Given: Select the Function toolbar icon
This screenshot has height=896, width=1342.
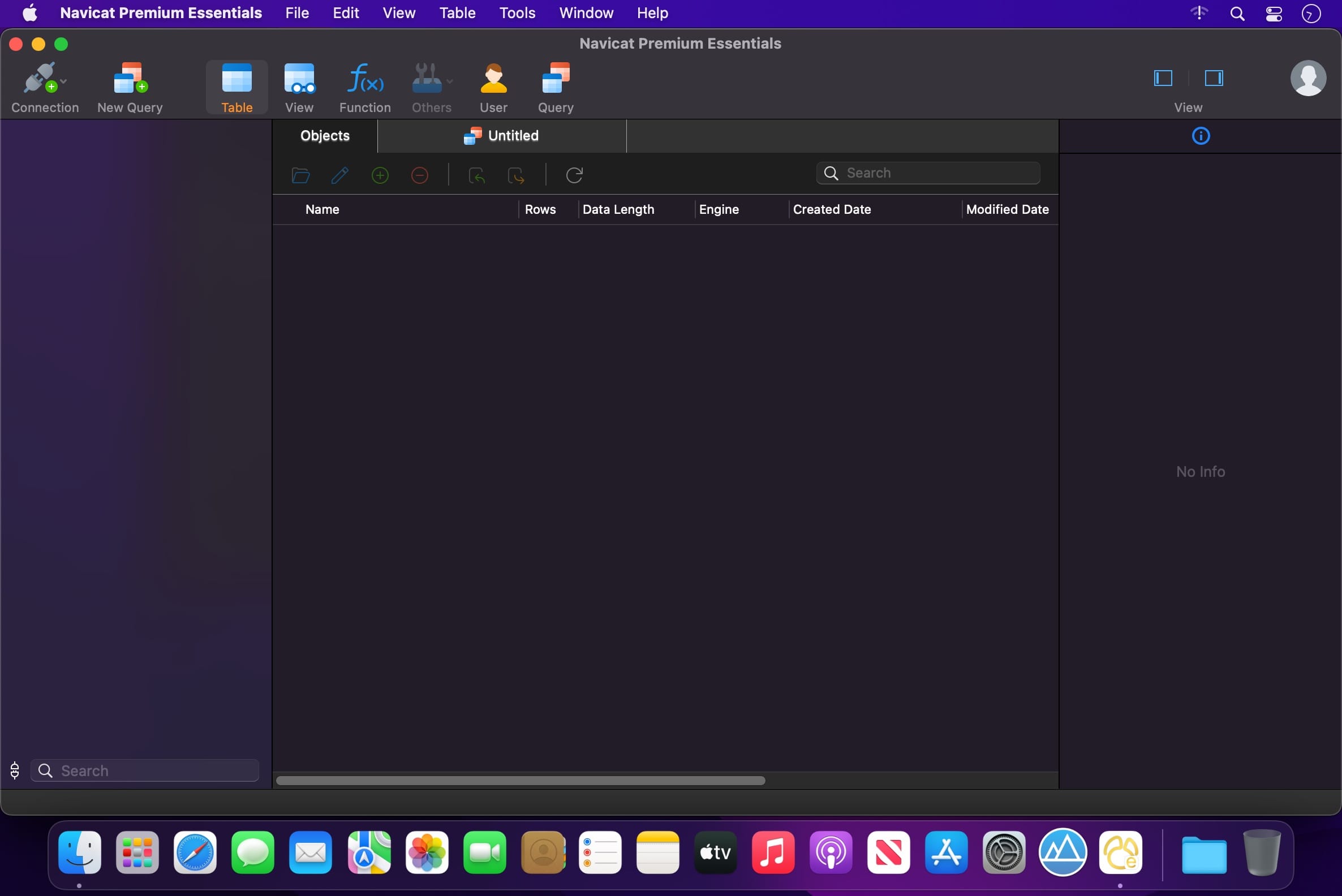Looking at the screenshot, I should click(365, 77).
